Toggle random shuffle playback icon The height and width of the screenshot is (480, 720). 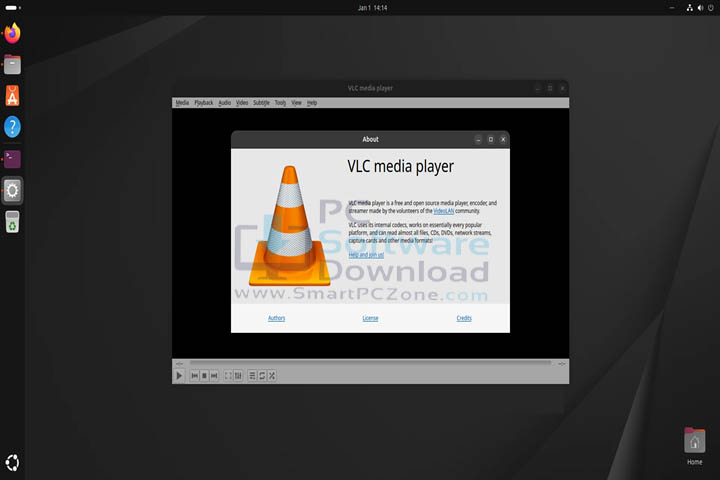[272, 376]
